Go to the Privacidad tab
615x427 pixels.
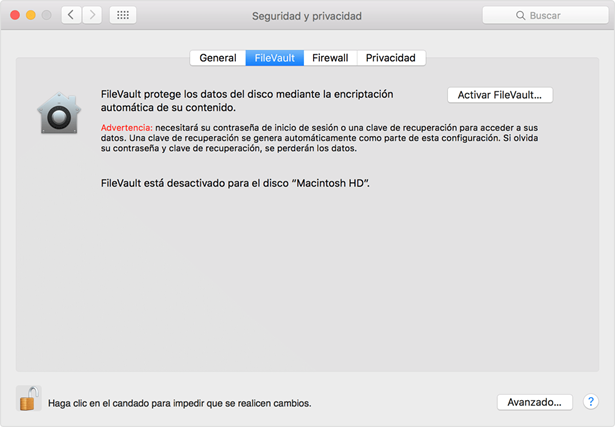click(391, 58)
